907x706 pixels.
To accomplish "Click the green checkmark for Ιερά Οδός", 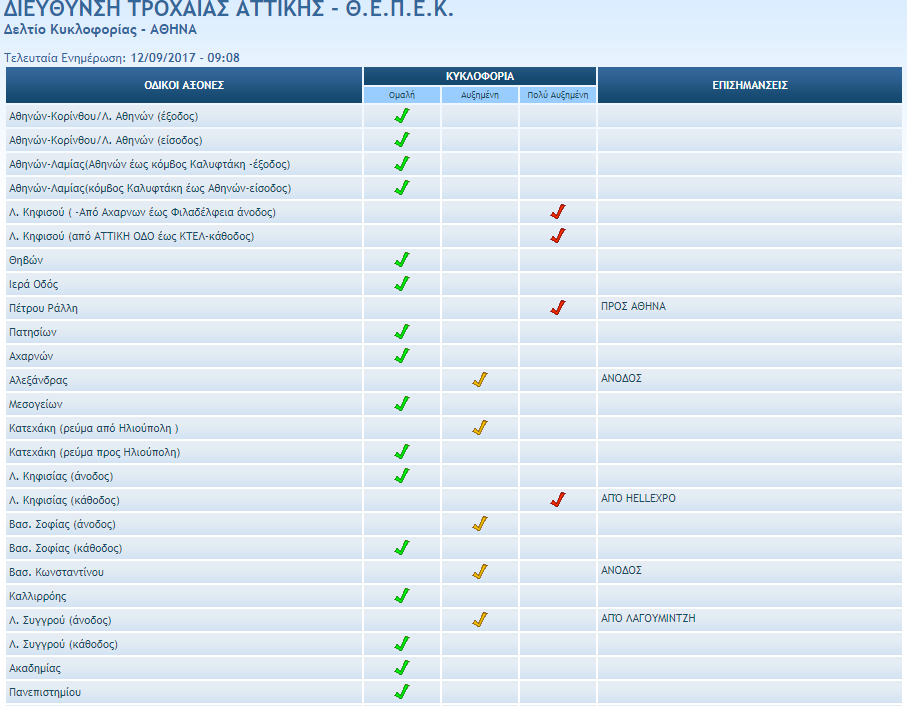I will [402, 284].
